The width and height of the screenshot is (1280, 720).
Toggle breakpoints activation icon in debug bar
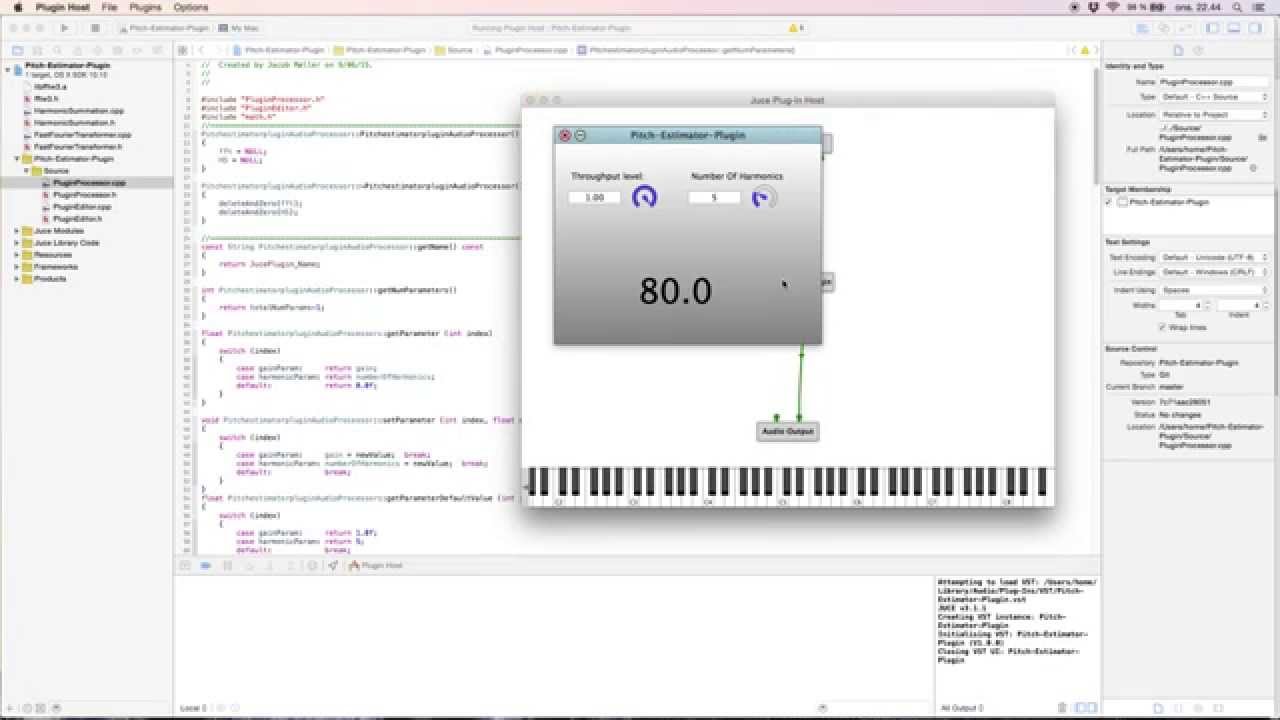click(x=205, y=566)
